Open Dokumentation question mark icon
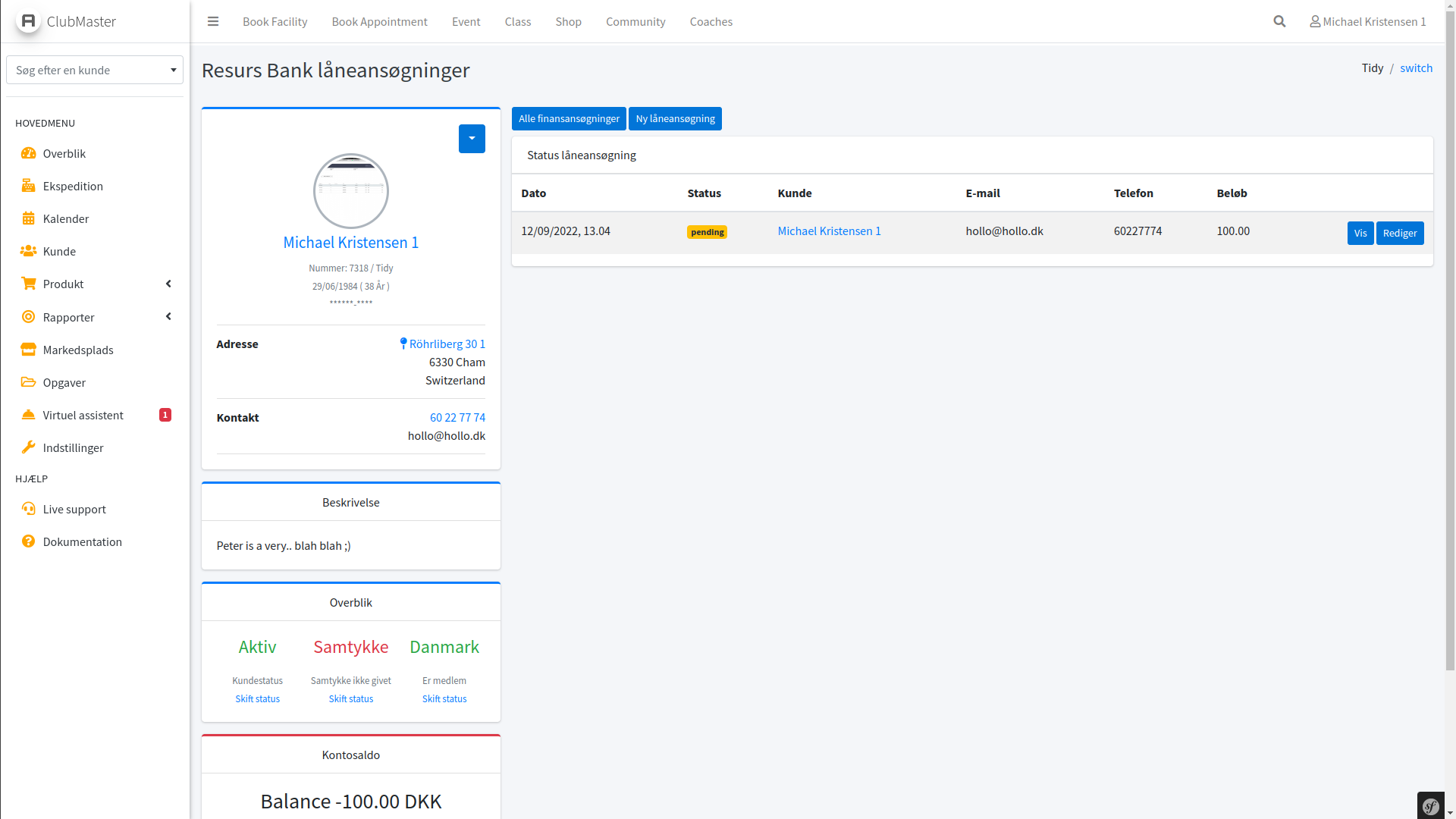The width and height of the screenshot is (1456, 819). [x=29, y=541]
